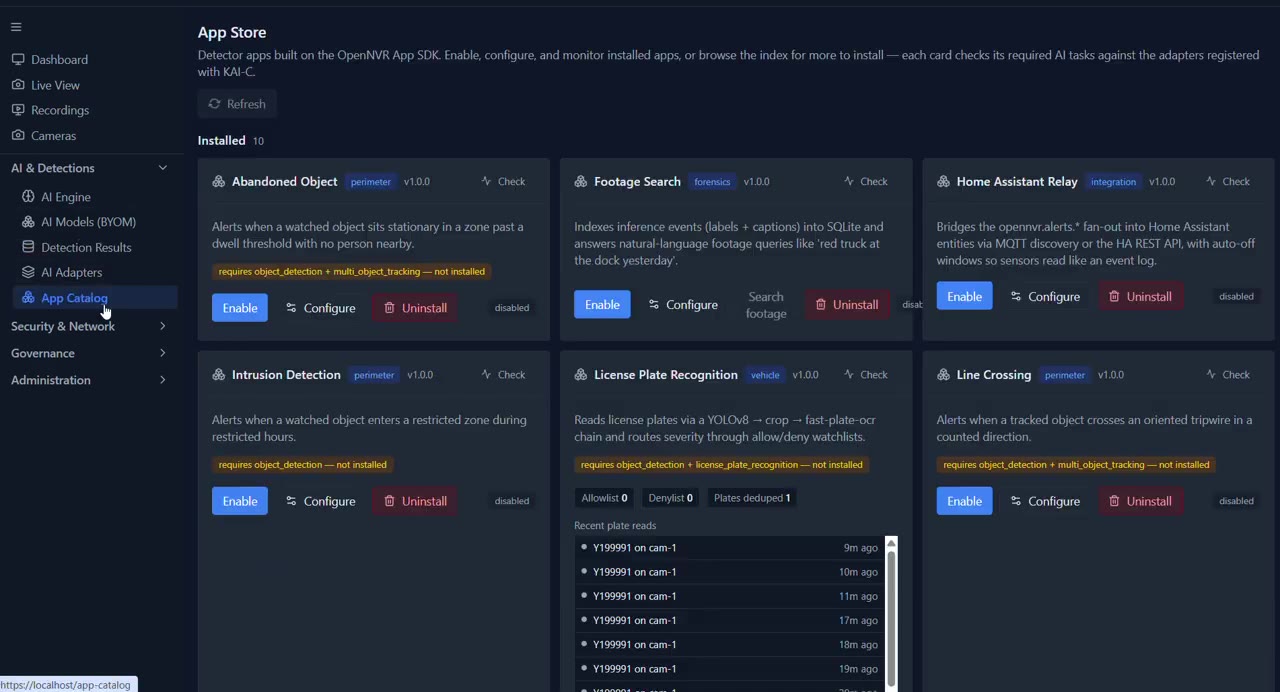Select the plate read from 9m ago
Viewport: 1280px width, 692px height.
[x=729, y=548]
